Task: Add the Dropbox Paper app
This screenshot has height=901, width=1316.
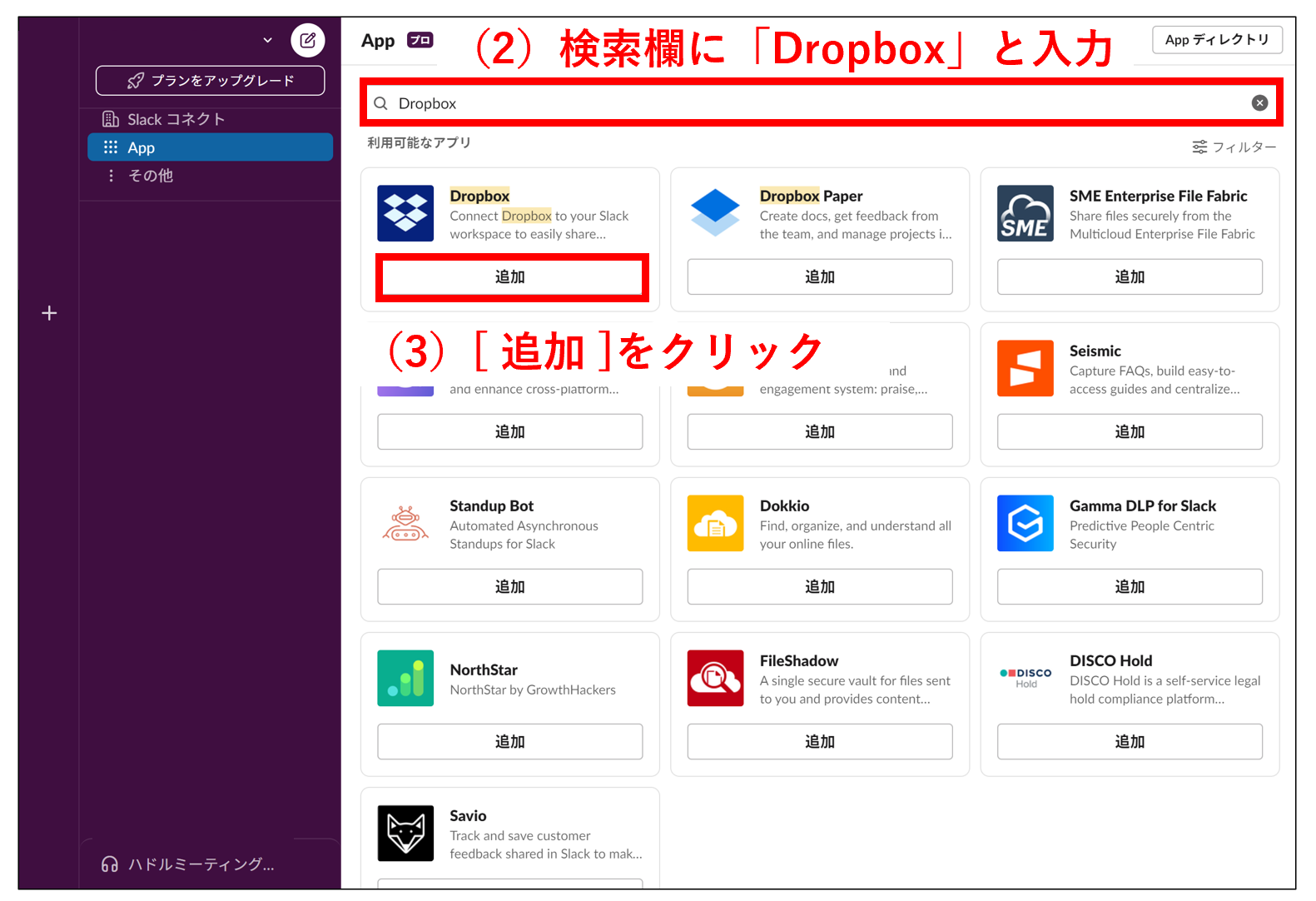Action: (x=820, y=276)
